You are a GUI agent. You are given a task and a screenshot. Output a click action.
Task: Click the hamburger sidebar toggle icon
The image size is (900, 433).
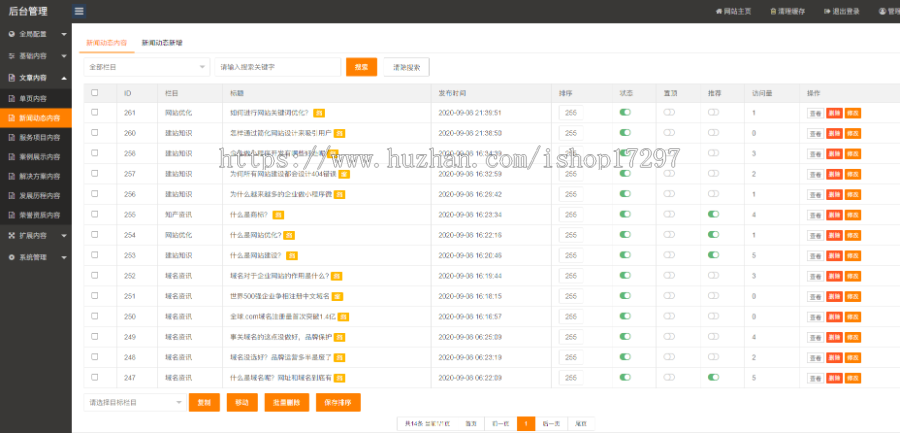pos(79,11)
